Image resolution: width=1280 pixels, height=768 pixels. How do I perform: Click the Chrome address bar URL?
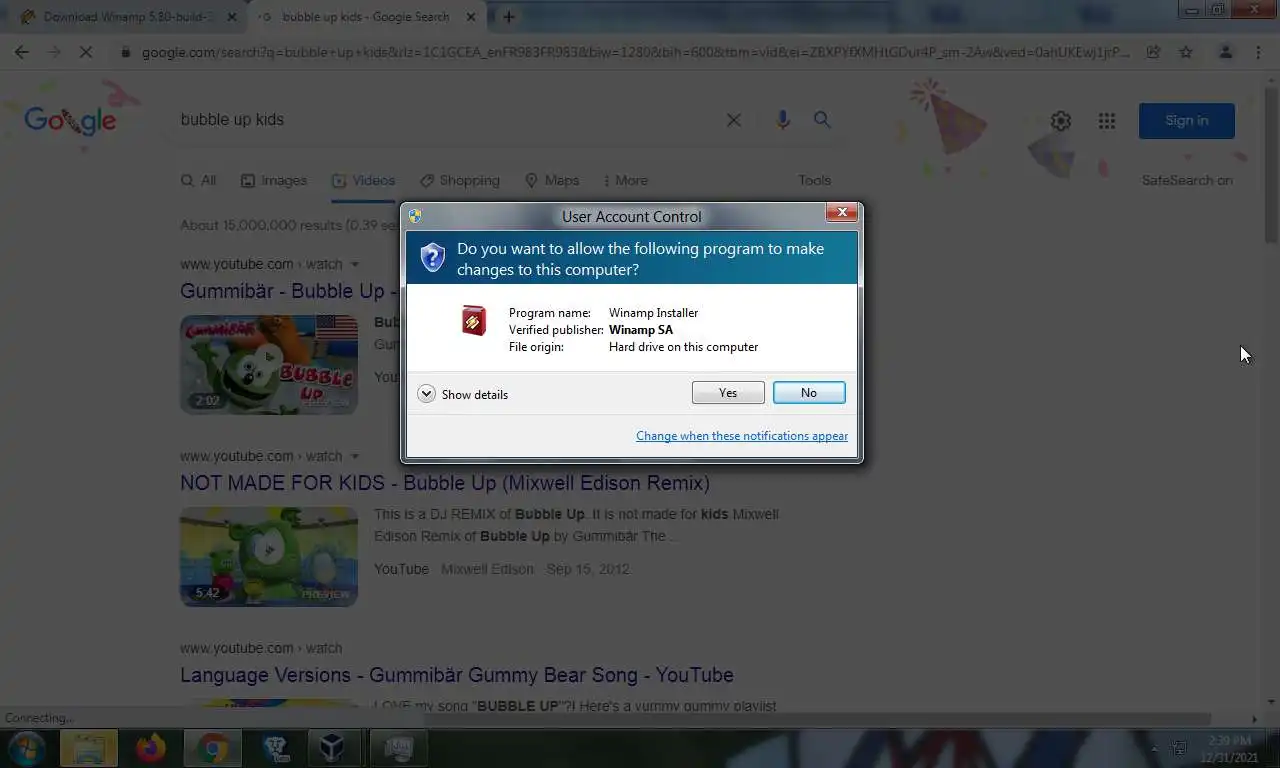tap(635, 52)
